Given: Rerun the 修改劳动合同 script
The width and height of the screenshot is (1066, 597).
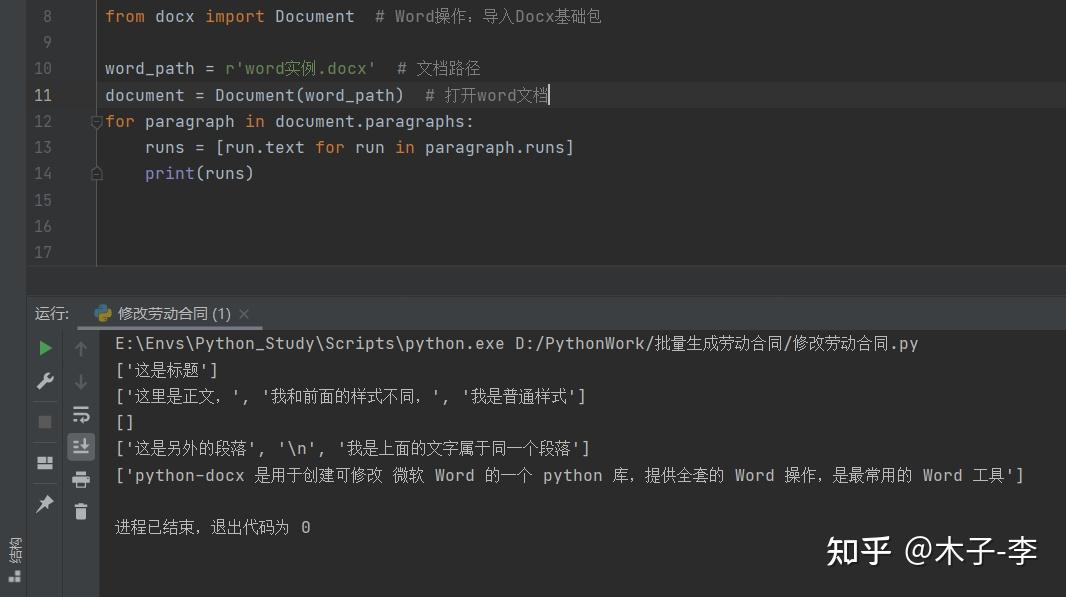Looking at the screenshot, I should (44, 347).
